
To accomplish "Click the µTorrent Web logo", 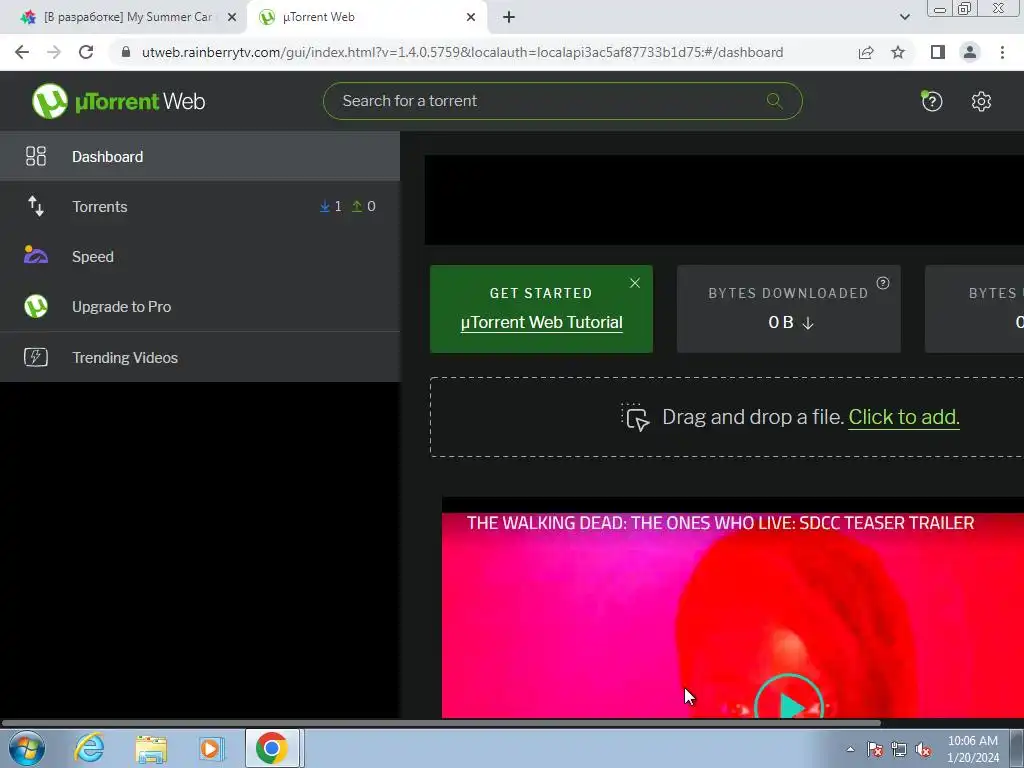I will click(118, 101).
